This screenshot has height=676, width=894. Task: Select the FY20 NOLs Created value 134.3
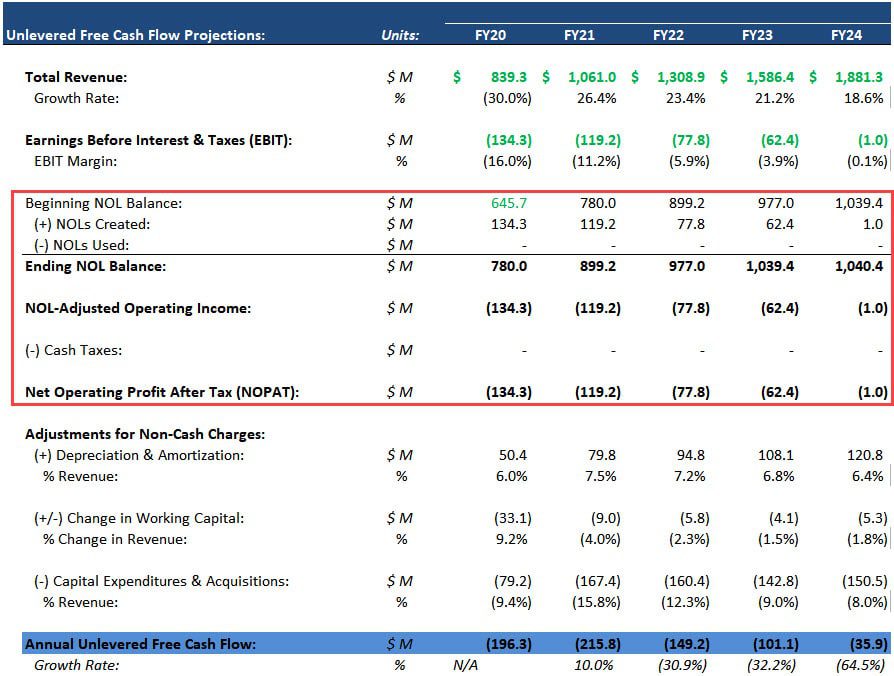pos(512,224)
